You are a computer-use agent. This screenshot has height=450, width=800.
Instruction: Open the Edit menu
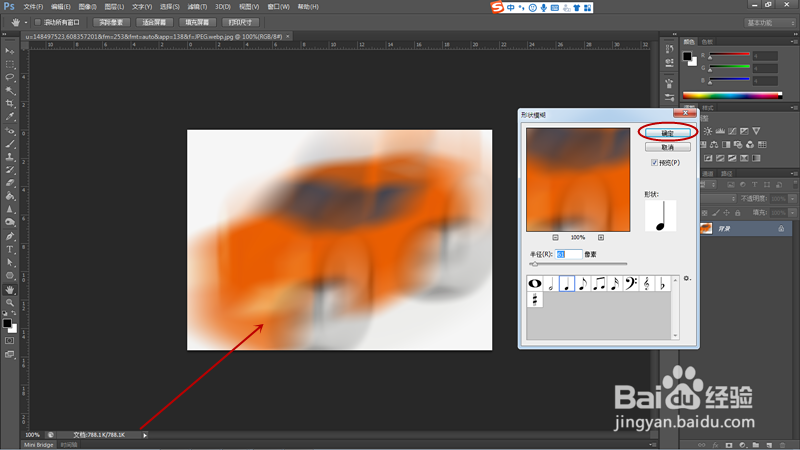tap(61, 7)
